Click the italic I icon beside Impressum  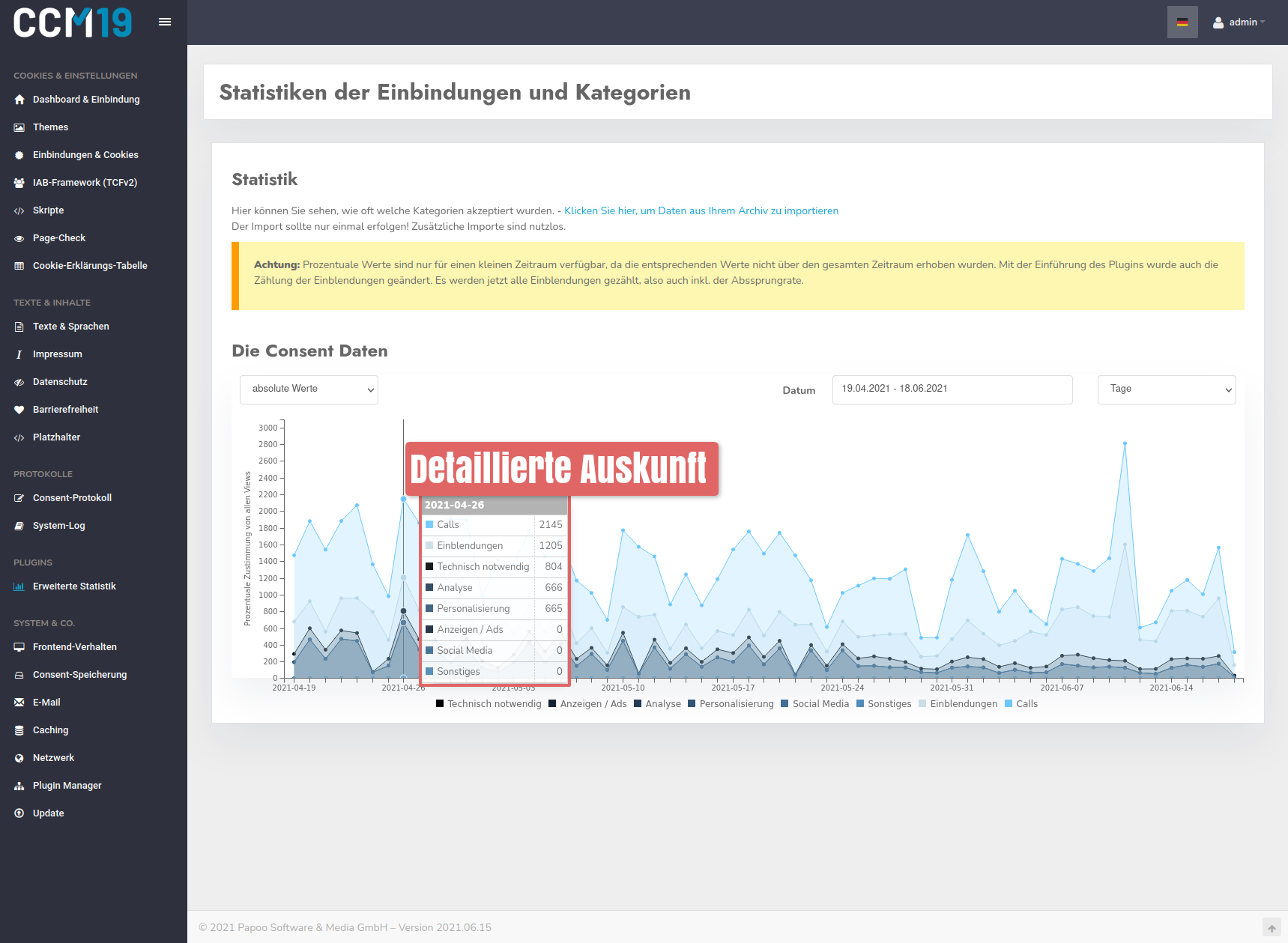(x=19, y=354)
